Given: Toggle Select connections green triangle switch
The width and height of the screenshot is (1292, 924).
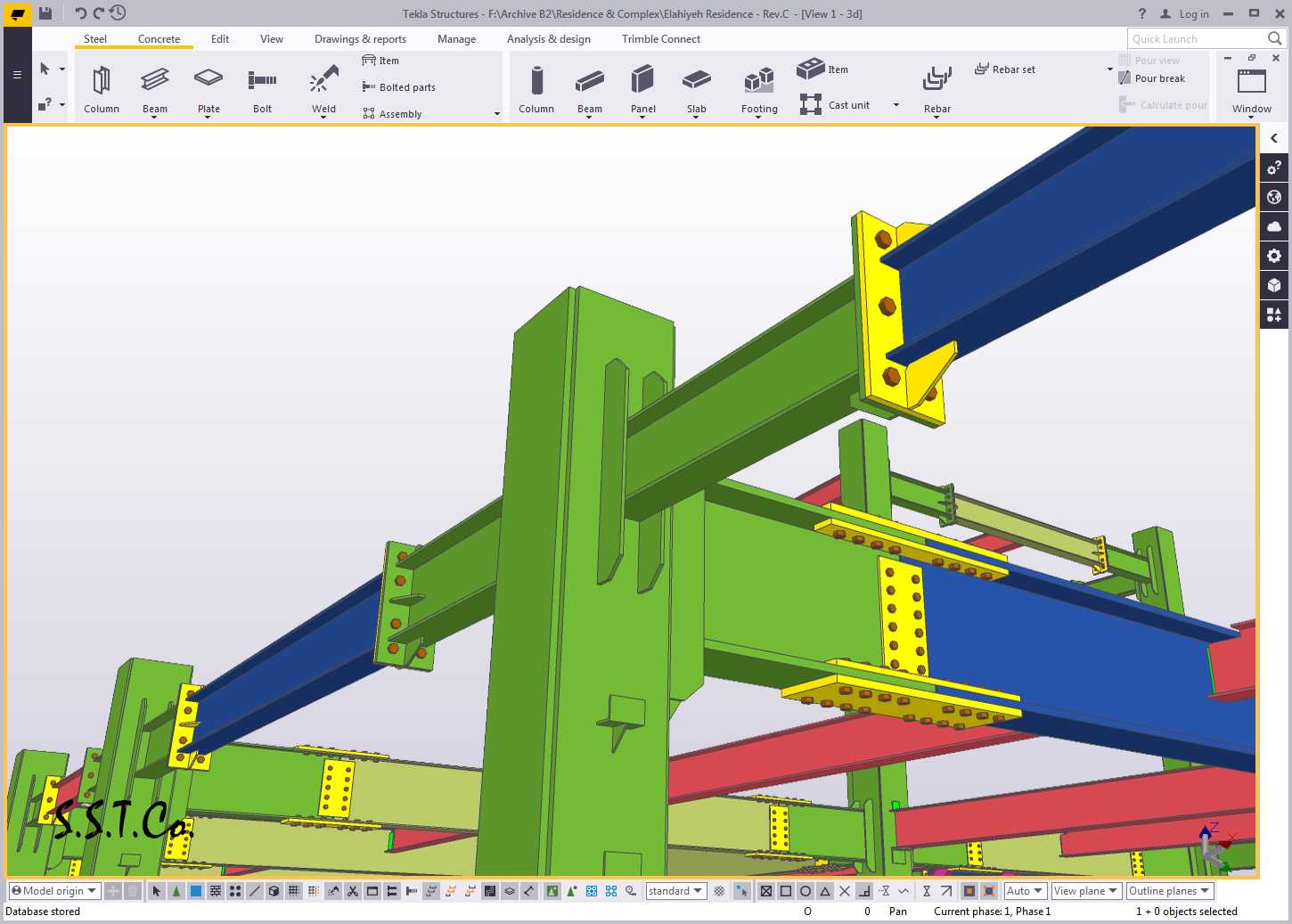Looking at the screenshot, I should point(176,891).
